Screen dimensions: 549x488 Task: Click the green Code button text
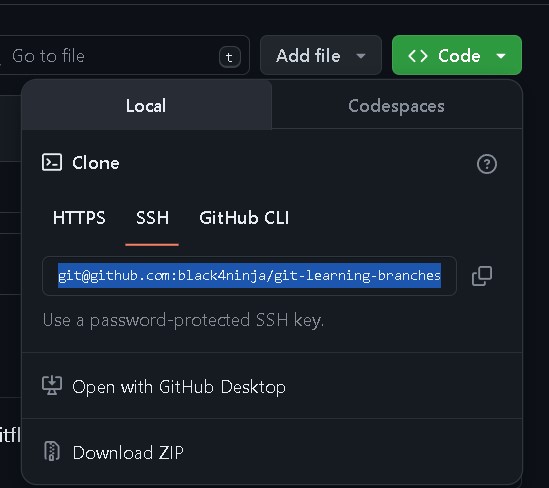click(459, 56)
